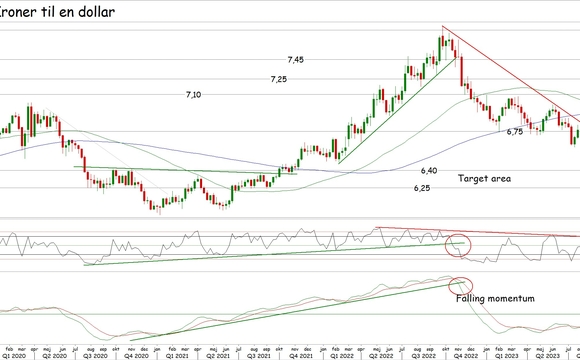
Task: Click the 6,75 support level label
Action: click(x=515, y=132)
